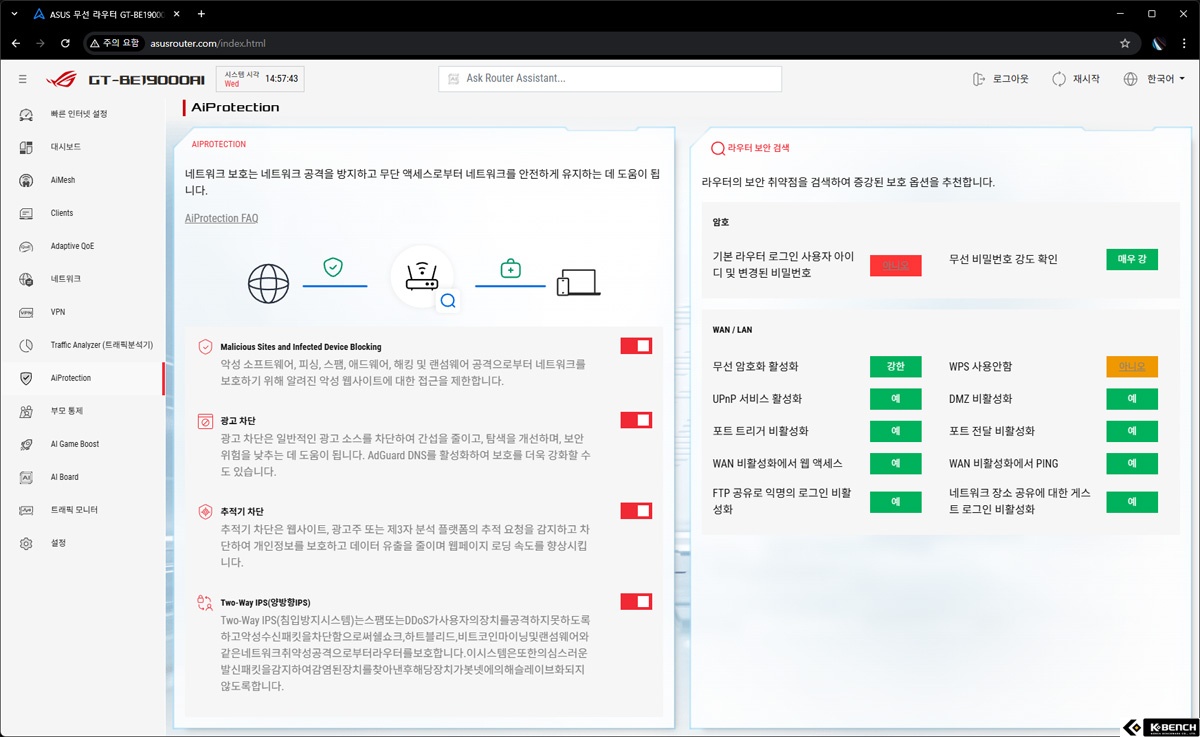This screenshot has height=737, width=1200.
Task: Toggle the Two-Way IPS switch
Action: [x=636, y=602]
